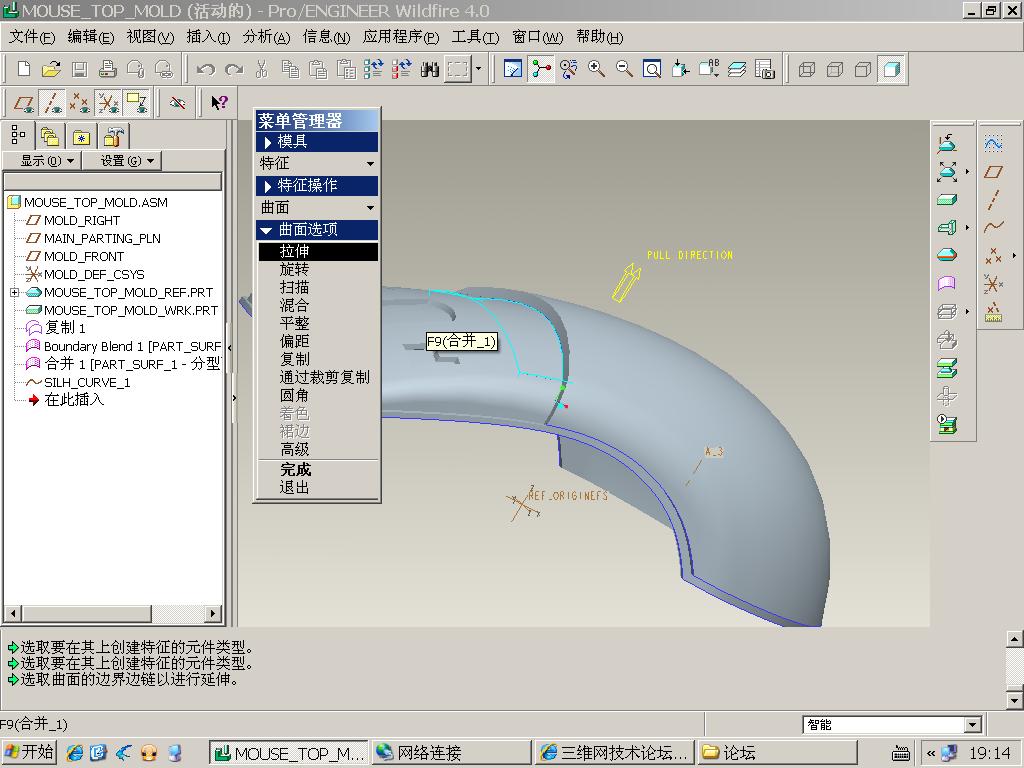Click 完成 in menu manager
1024x768 pixels.
tap(295, 470)
